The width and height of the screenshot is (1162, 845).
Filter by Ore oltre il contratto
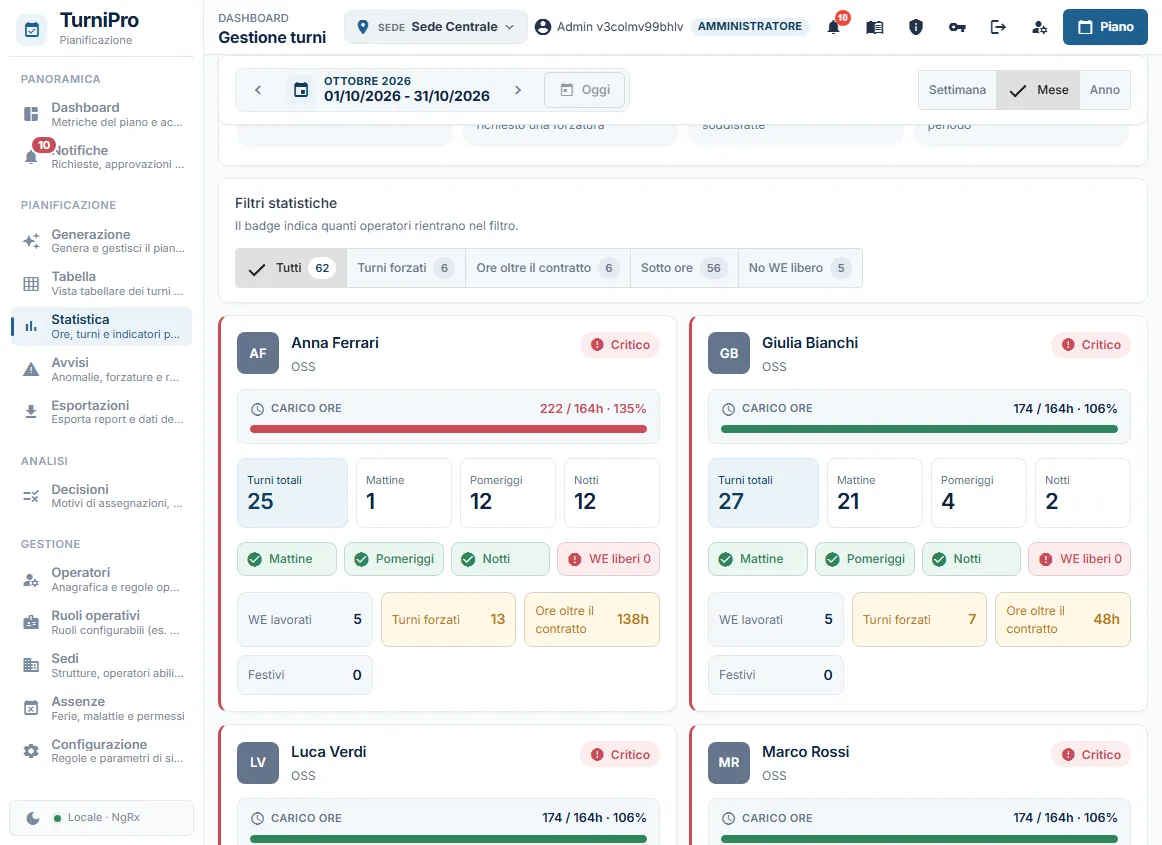pyautogui.click(x=548, y=268)
